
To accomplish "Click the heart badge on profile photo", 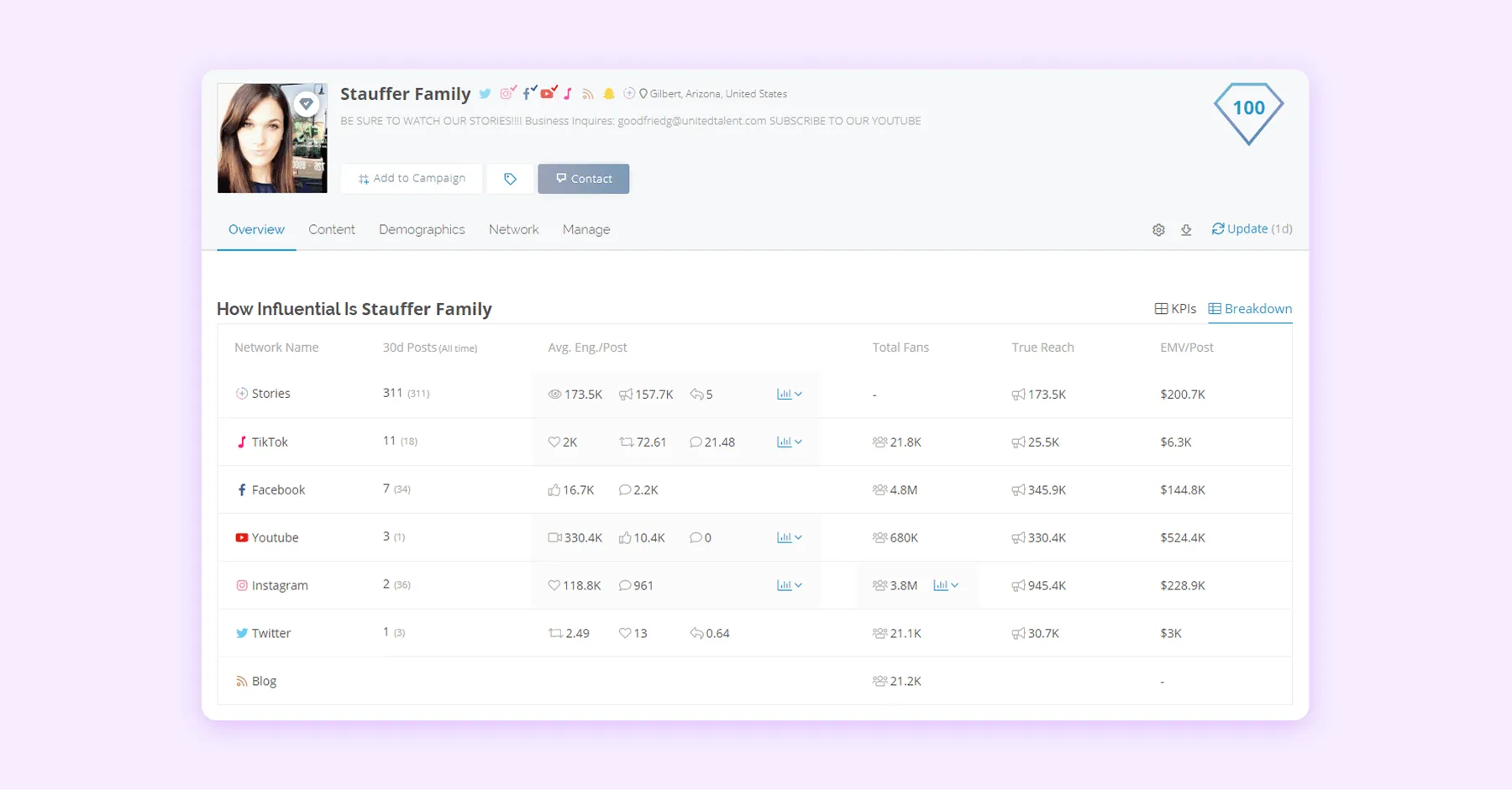I will (x=307, y=104).
